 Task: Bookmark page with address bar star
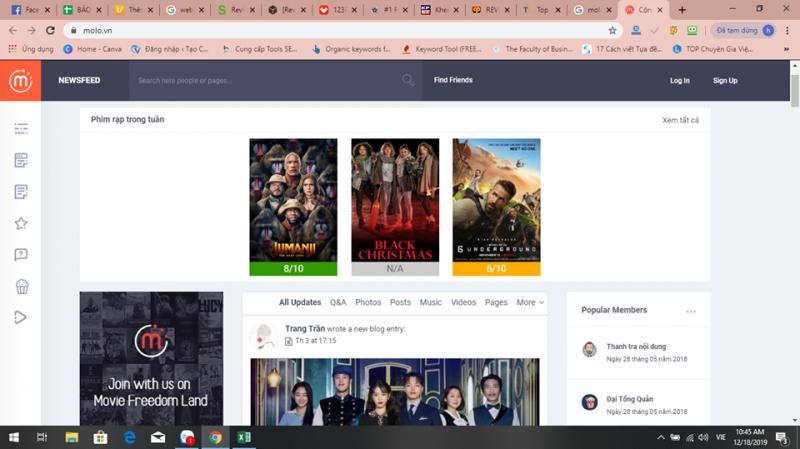(613, 30)
